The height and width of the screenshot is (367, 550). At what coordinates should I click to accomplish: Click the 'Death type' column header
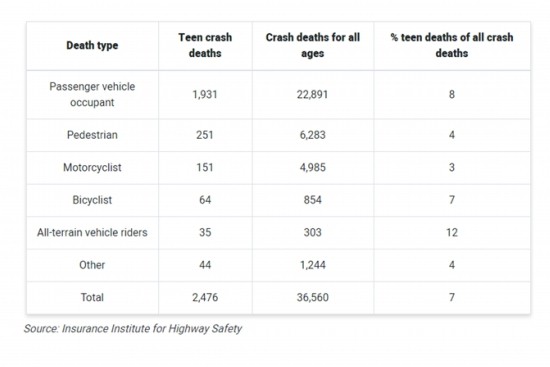point(92,45)
